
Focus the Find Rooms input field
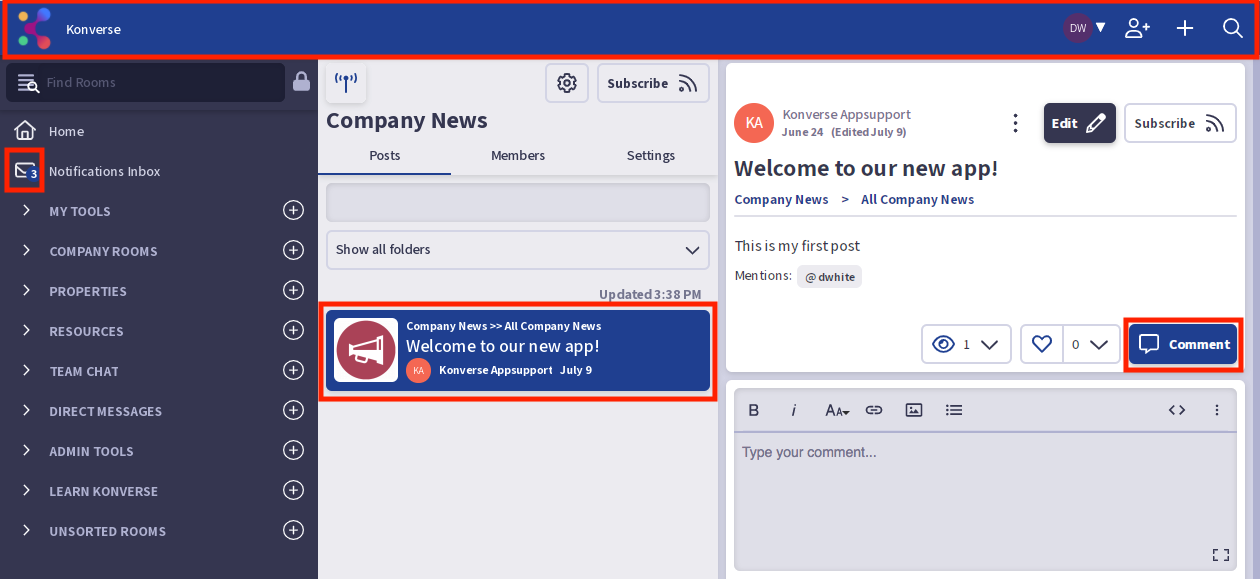pos(146,82)
